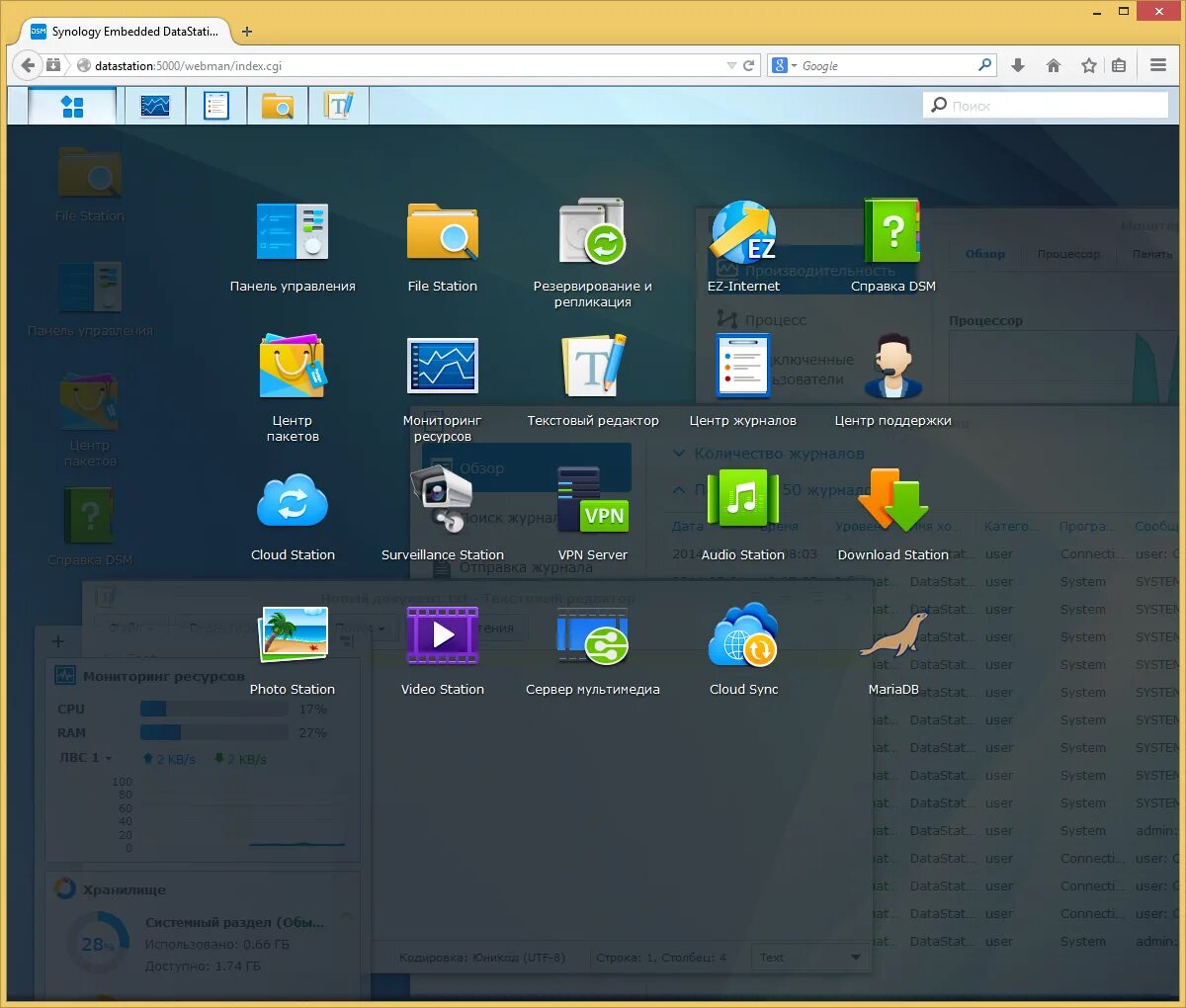Click the add widget plus button
Screen dimensions: 1186x1008
pos(57,640)
